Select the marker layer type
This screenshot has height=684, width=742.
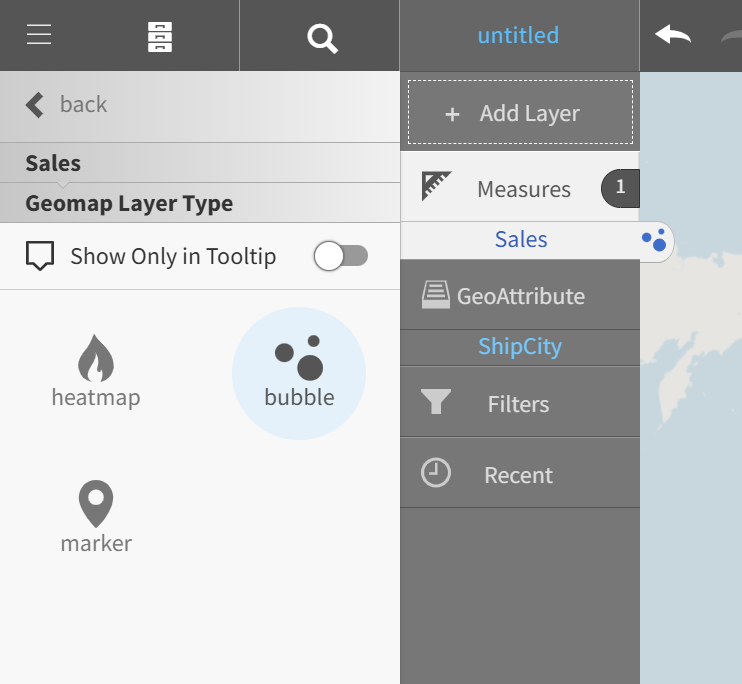[96, 518]
